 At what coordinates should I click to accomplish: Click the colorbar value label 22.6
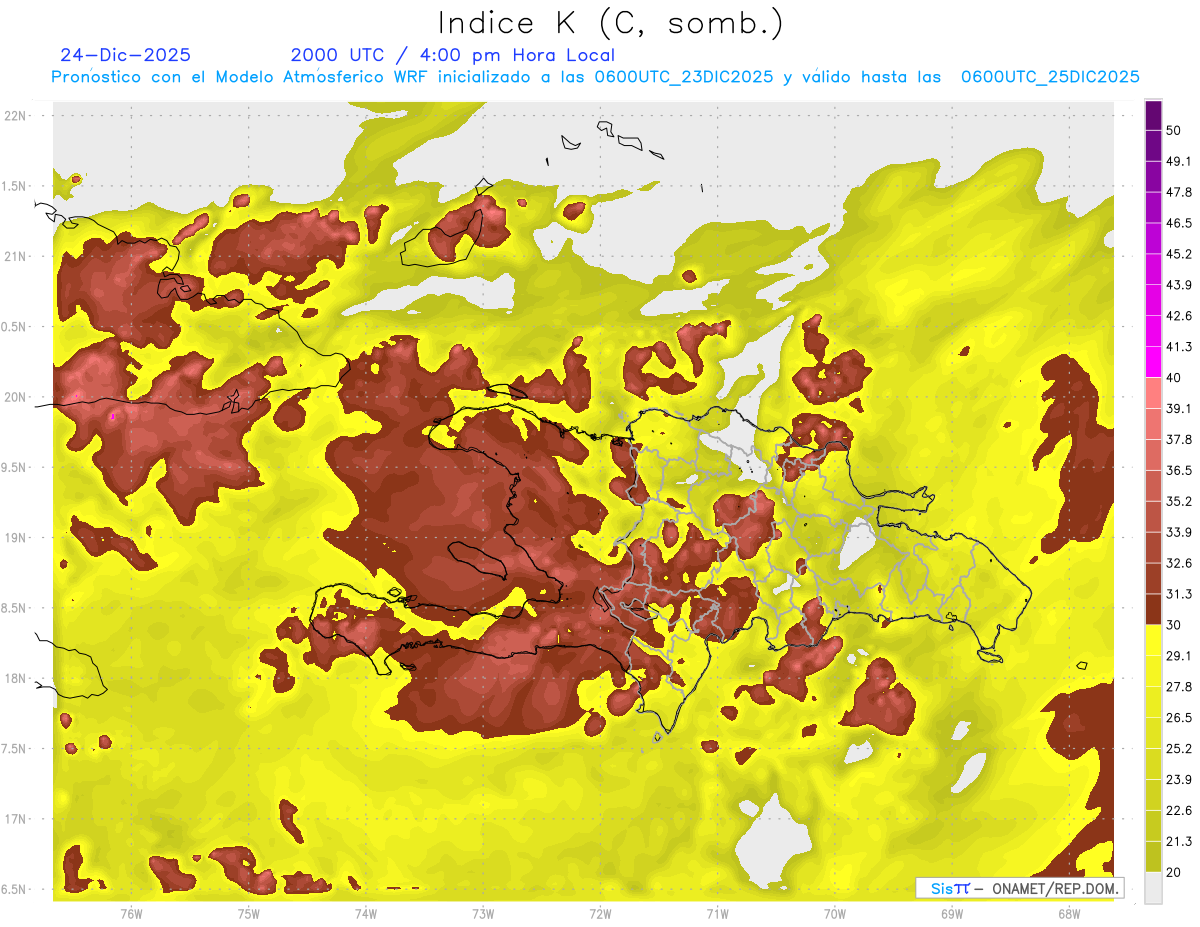tap(1179, 811)
